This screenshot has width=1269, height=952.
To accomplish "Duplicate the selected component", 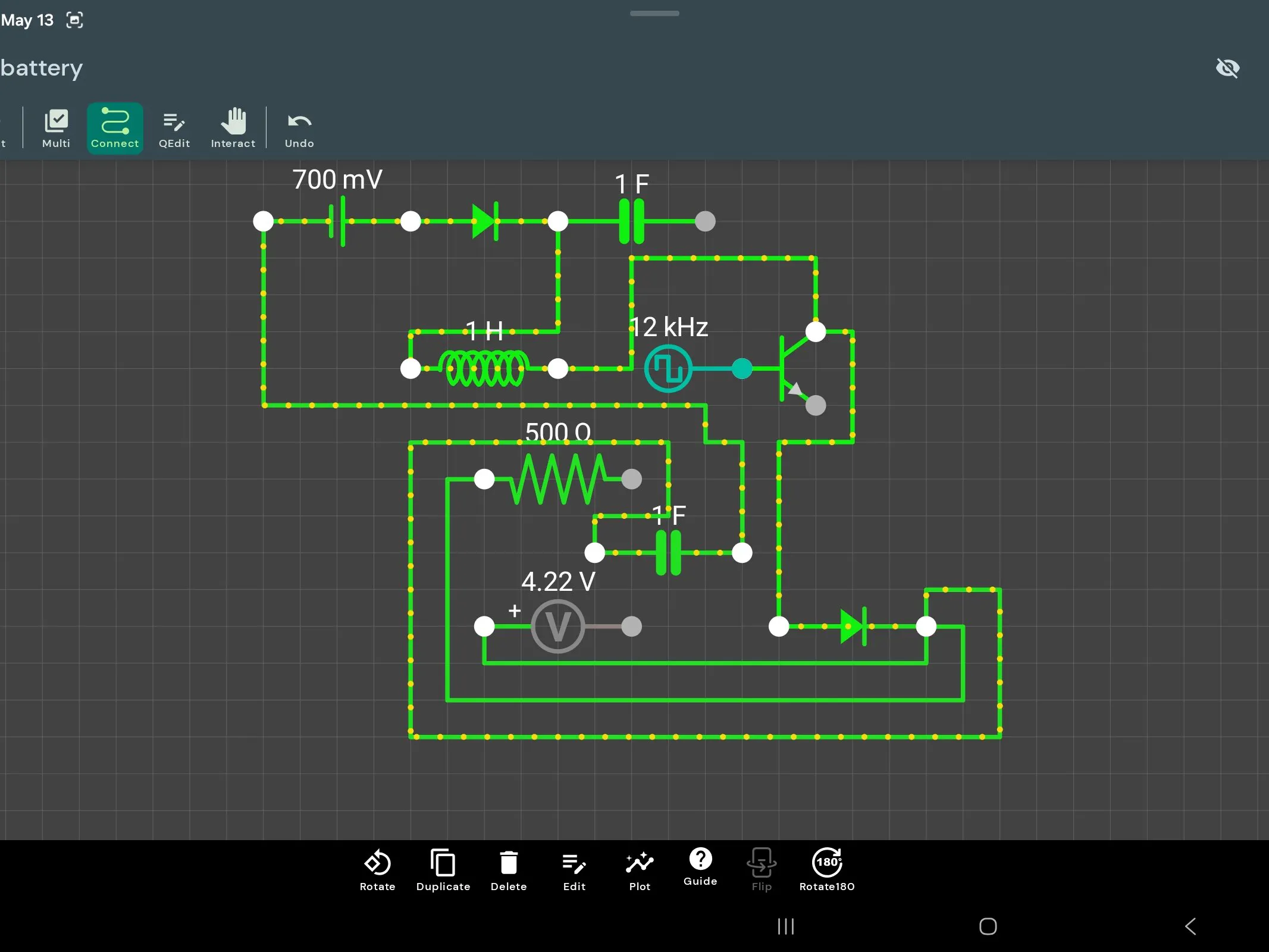I will pos(443,870).
